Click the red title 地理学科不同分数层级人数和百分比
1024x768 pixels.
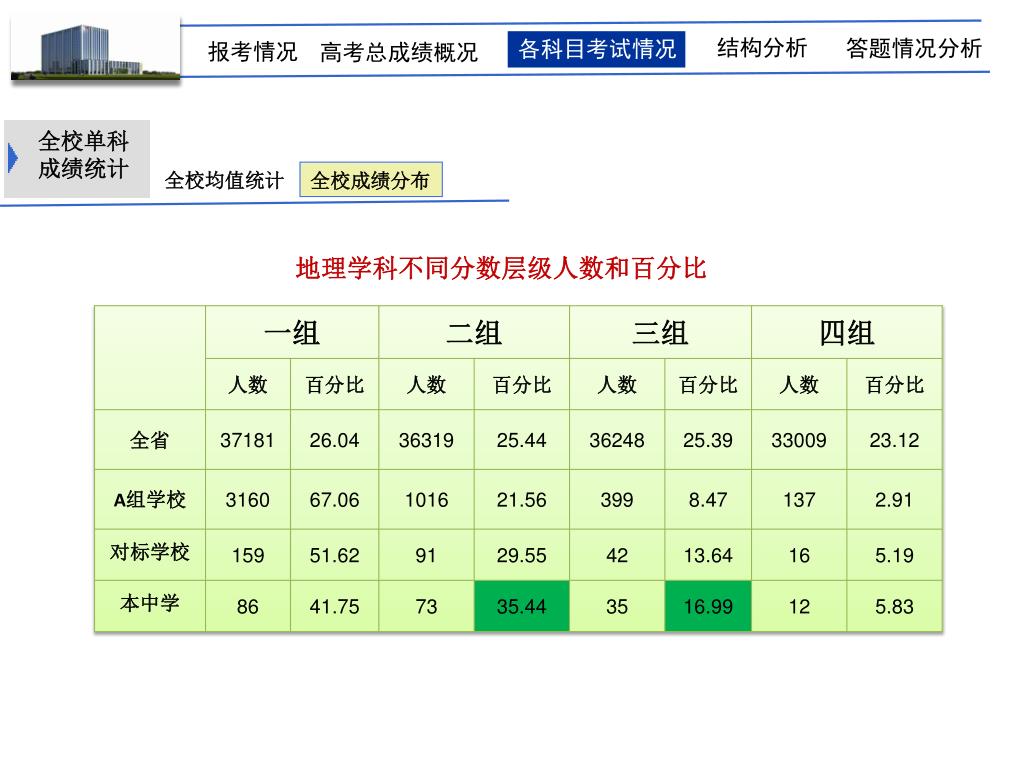(501, 268)
